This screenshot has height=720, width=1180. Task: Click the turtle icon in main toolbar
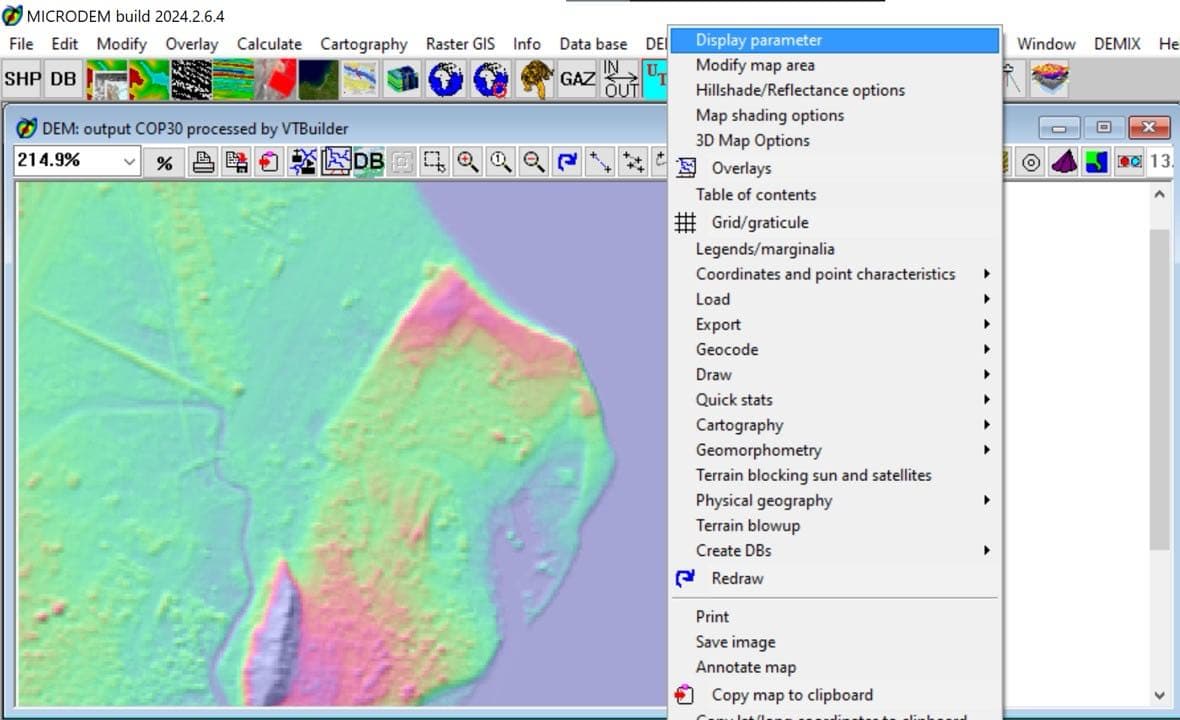pyautogui.click(x=535, y=79)
